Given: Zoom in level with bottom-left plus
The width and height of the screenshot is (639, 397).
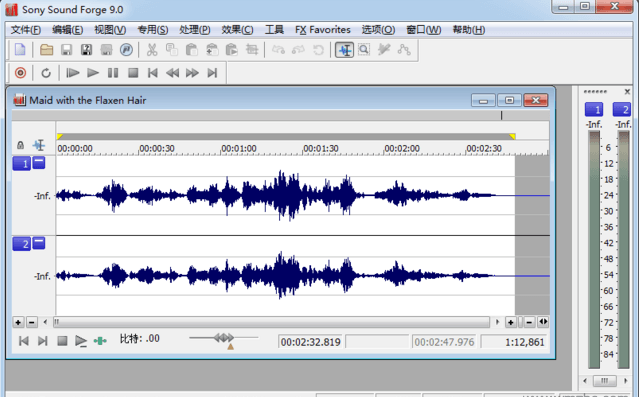Looking at the screenshot, I should (x=18, y=322).
